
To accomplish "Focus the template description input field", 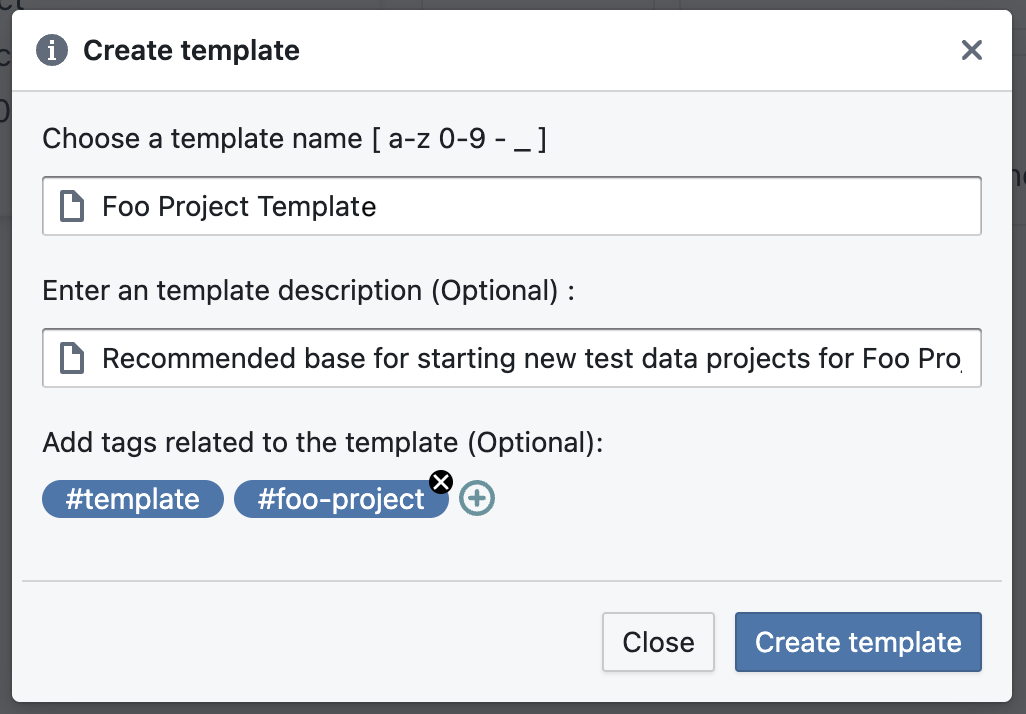I will click(512, 358).
